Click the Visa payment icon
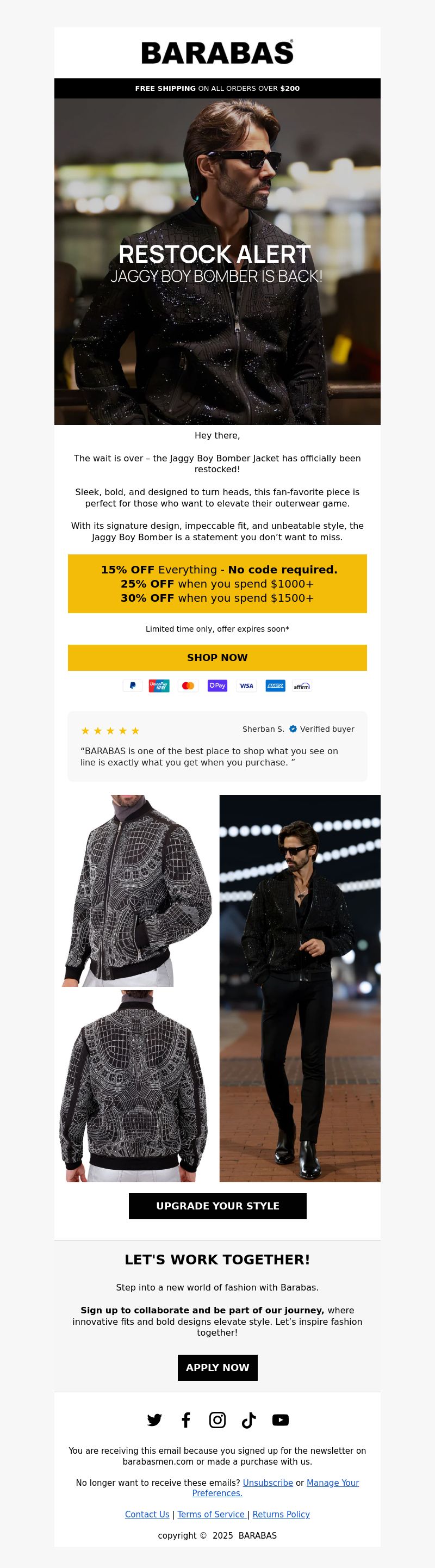Screen dimensions: 435x1568 point(246,686)
